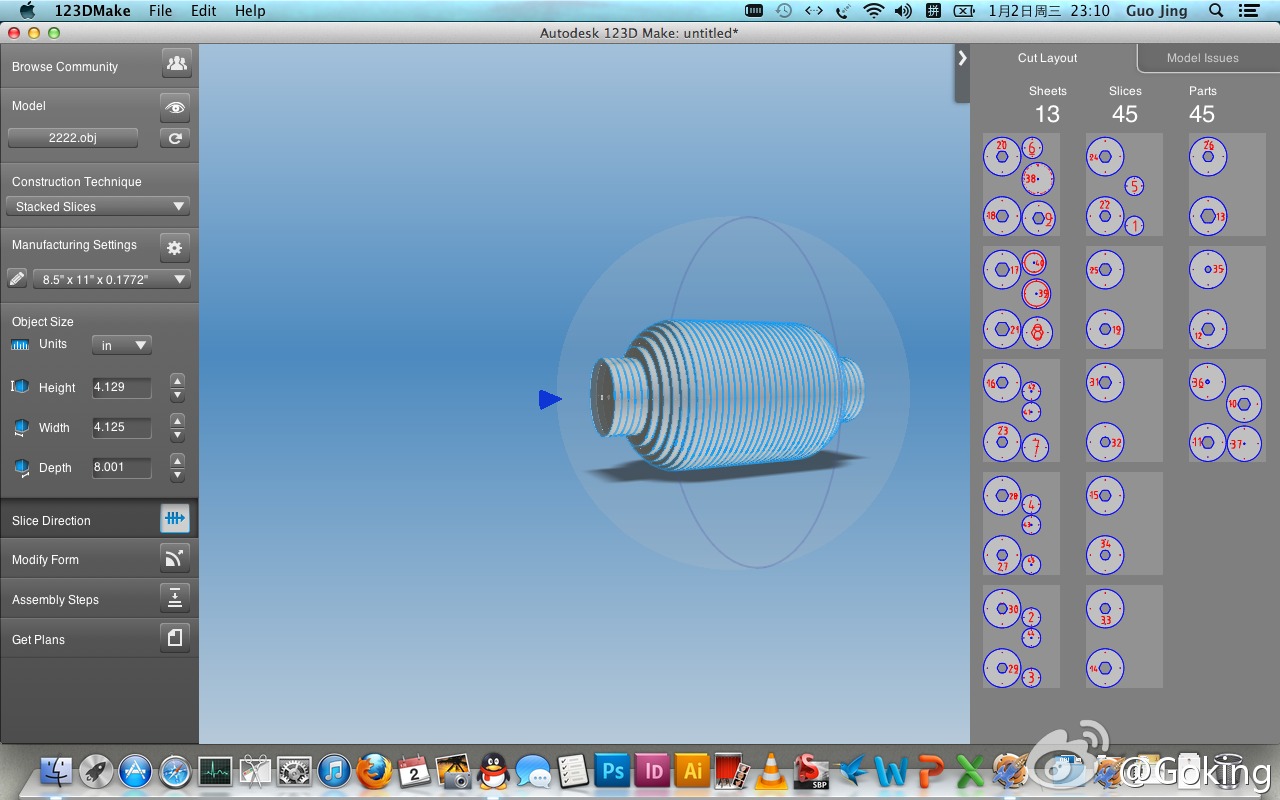Image resolution: width=1280 pixels, height=800 pixels.
Task: Switch to the Model Issues tab
Action: [x=1202, y=58]
